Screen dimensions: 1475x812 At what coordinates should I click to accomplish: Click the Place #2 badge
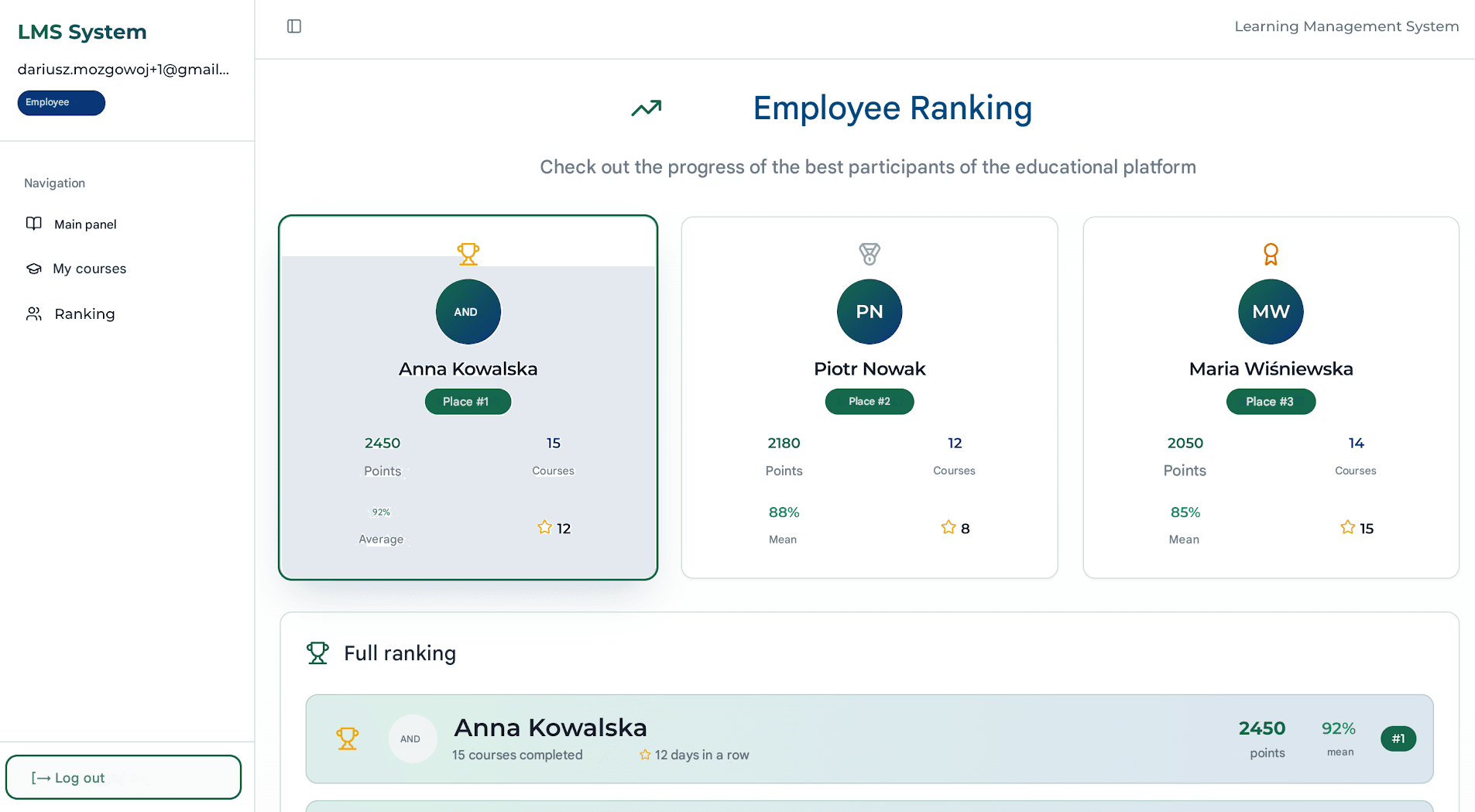coord(870,402)
